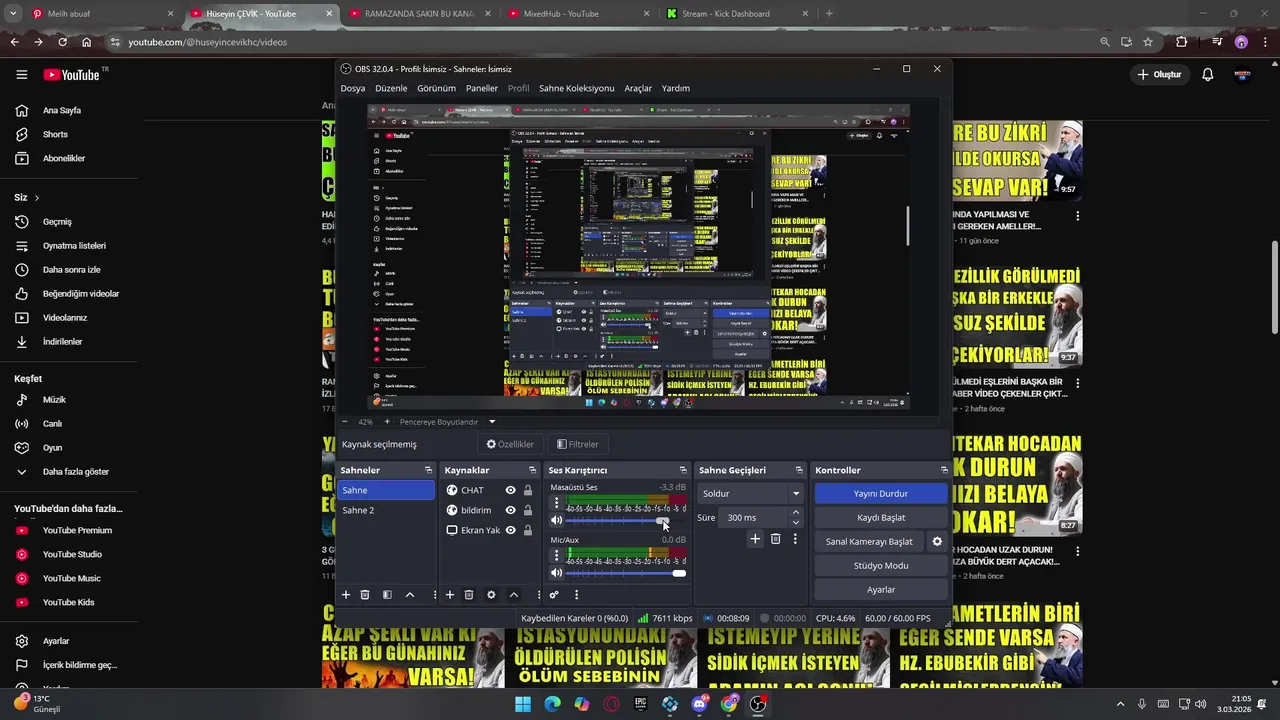
Task: Click Kaydı Başlat button
Action: pos(881,518)
